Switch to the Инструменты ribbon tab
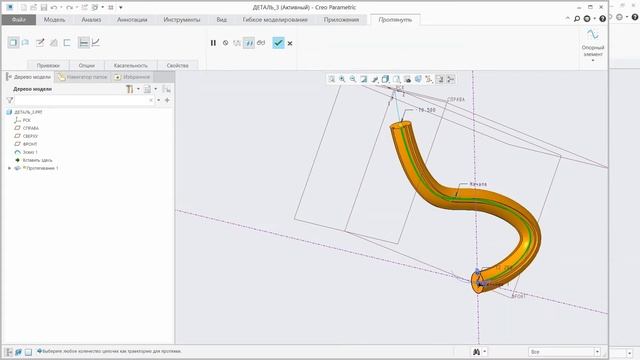The height and width of the screenshot is (360, 640). point(182,20)
